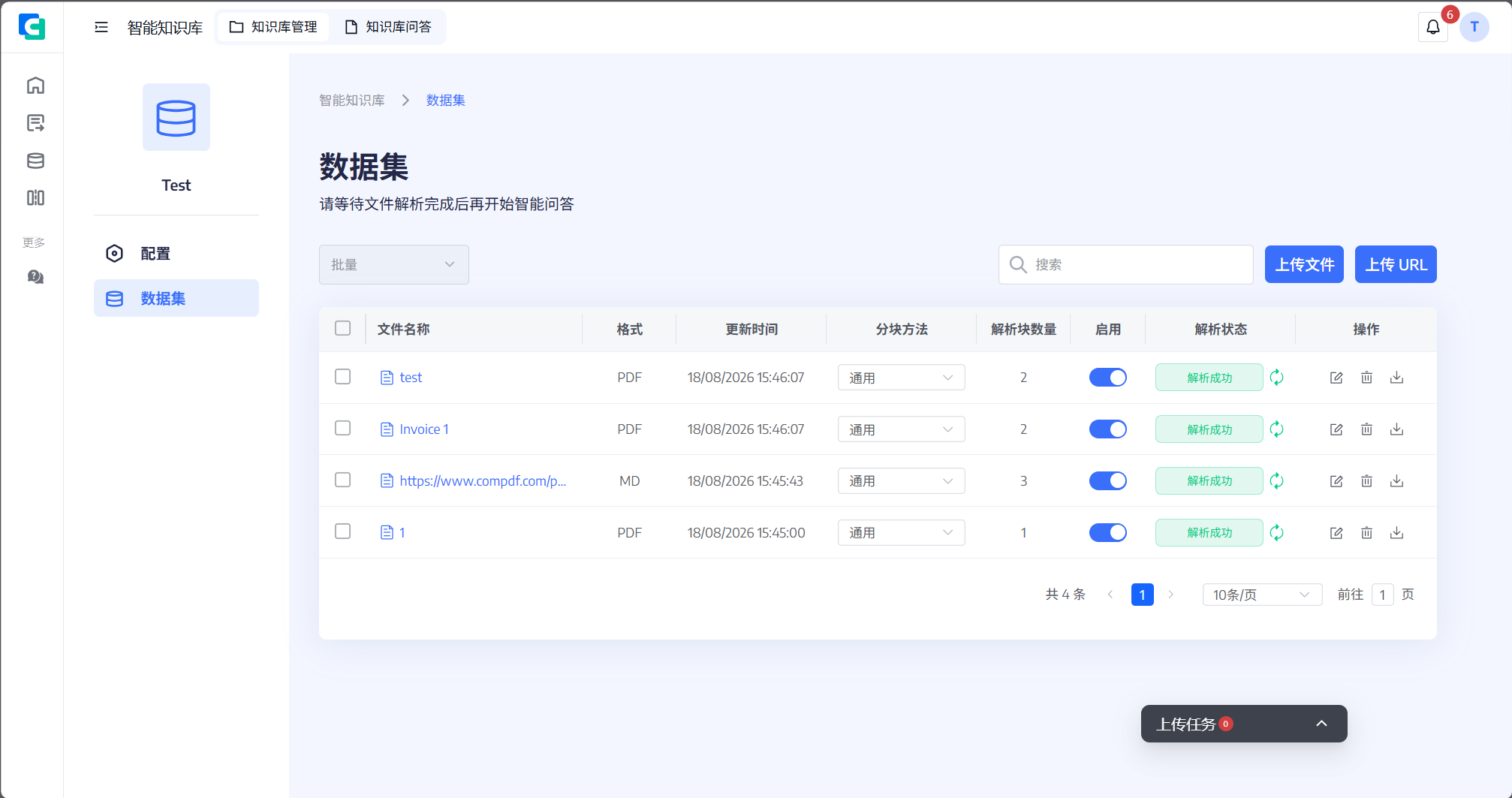Go to next page arrow

click(x=1170, y=595)
